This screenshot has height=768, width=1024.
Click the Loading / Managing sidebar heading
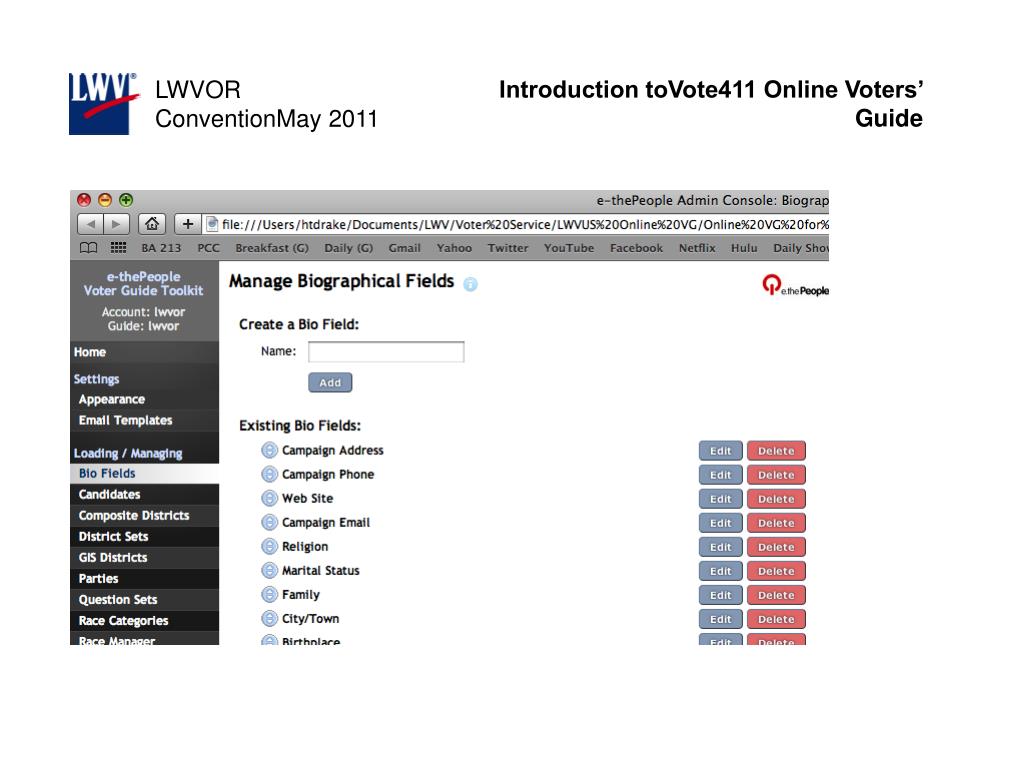[x=128, y=453]
